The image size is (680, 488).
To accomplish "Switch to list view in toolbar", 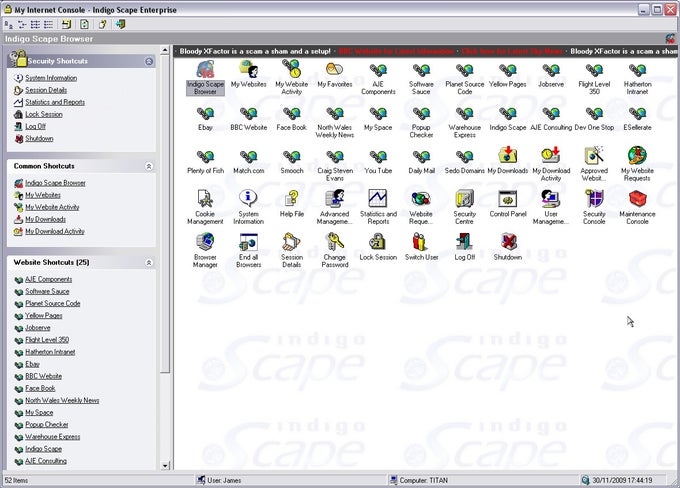I will pos(35,24).
